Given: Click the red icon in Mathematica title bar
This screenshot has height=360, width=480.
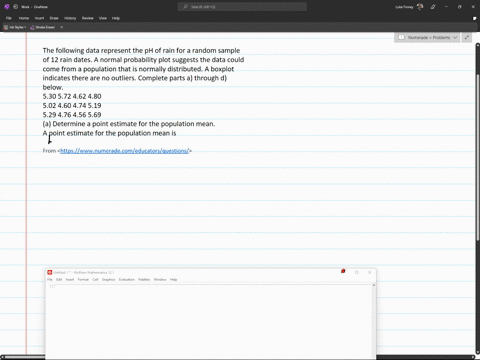Looking at the screenshot, I should click(343, 271).
